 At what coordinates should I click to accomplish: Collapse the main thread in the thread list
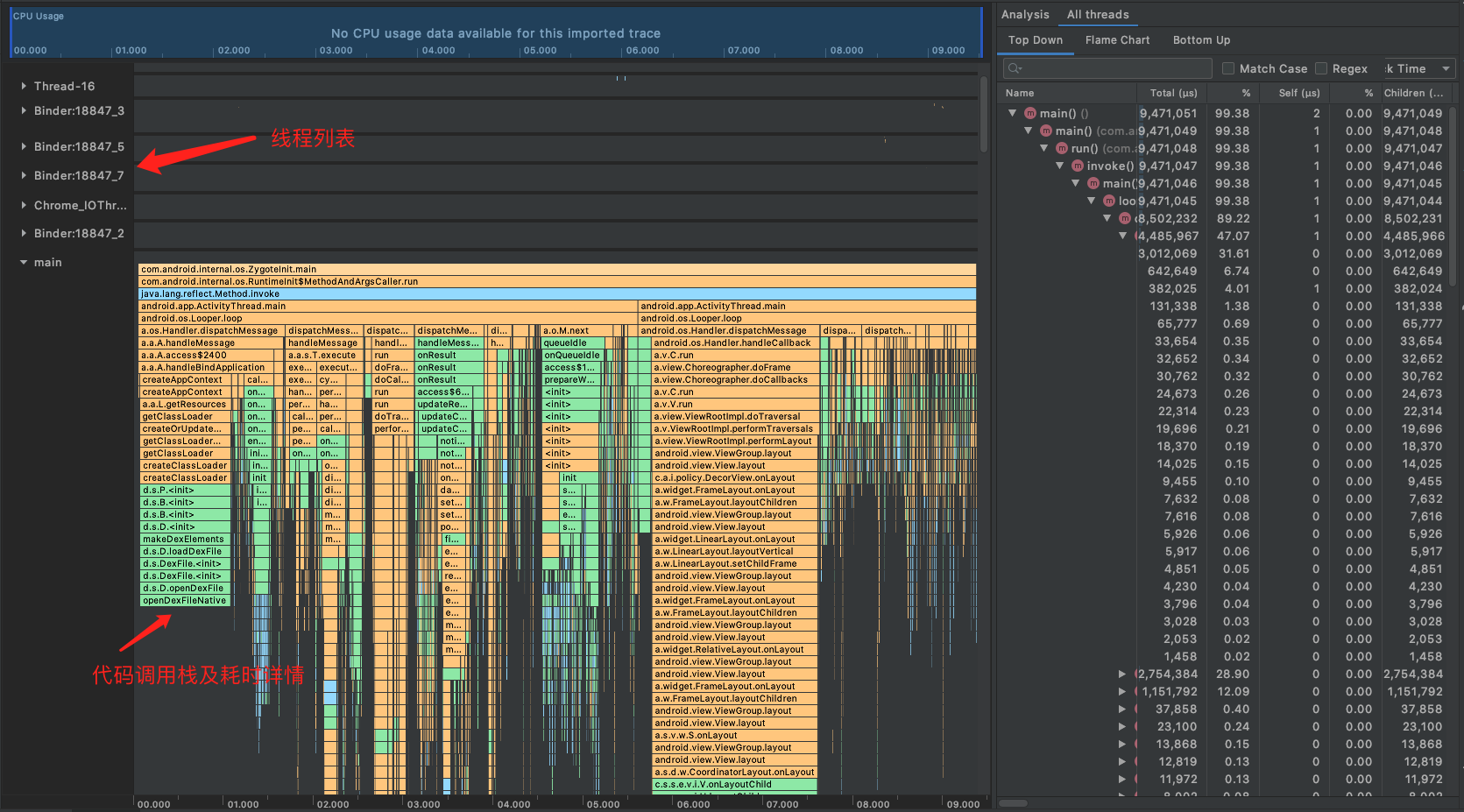pos(23,262)
